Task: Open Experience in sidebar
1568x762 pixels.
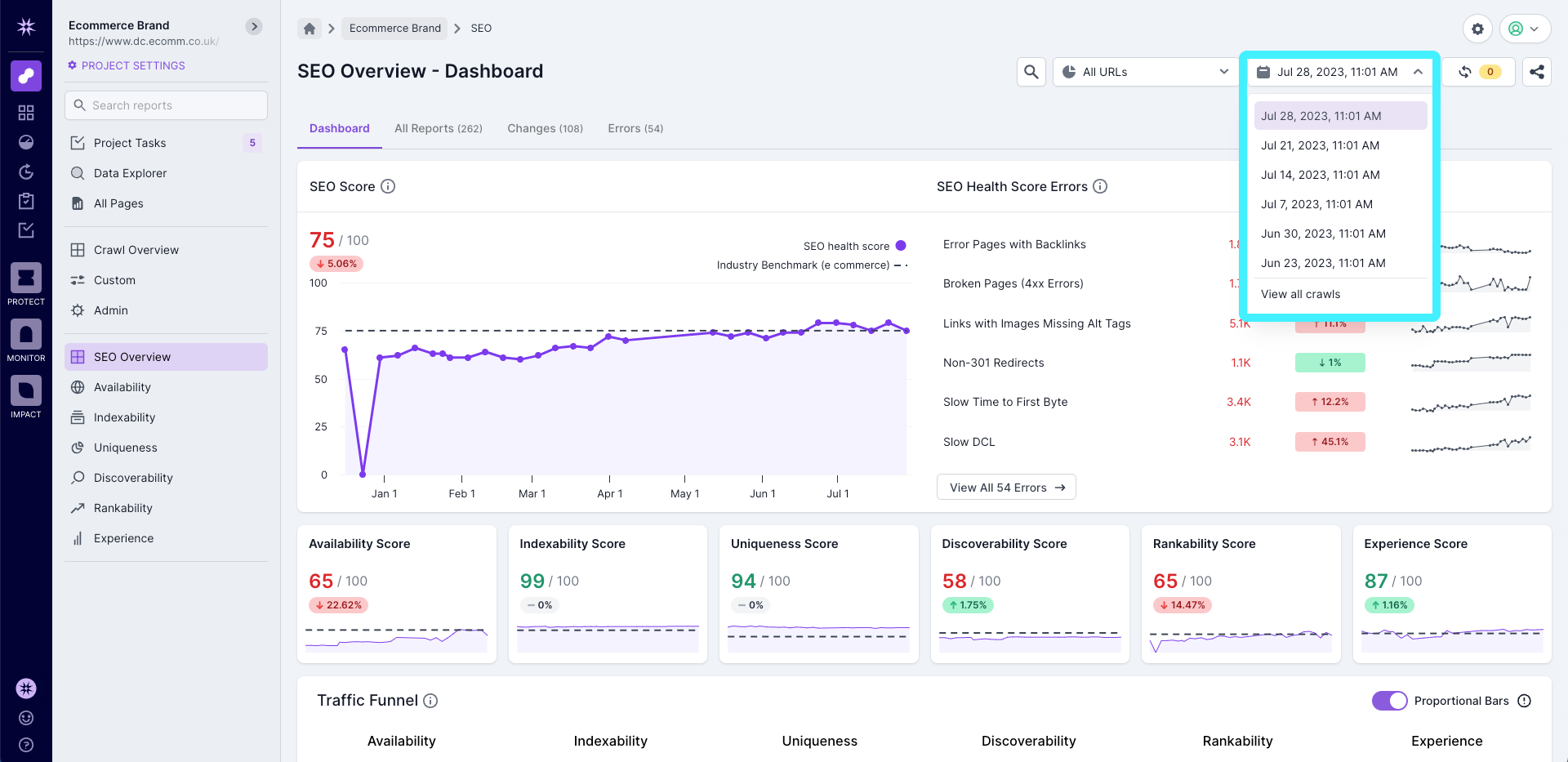Action: tap(166, 538)
